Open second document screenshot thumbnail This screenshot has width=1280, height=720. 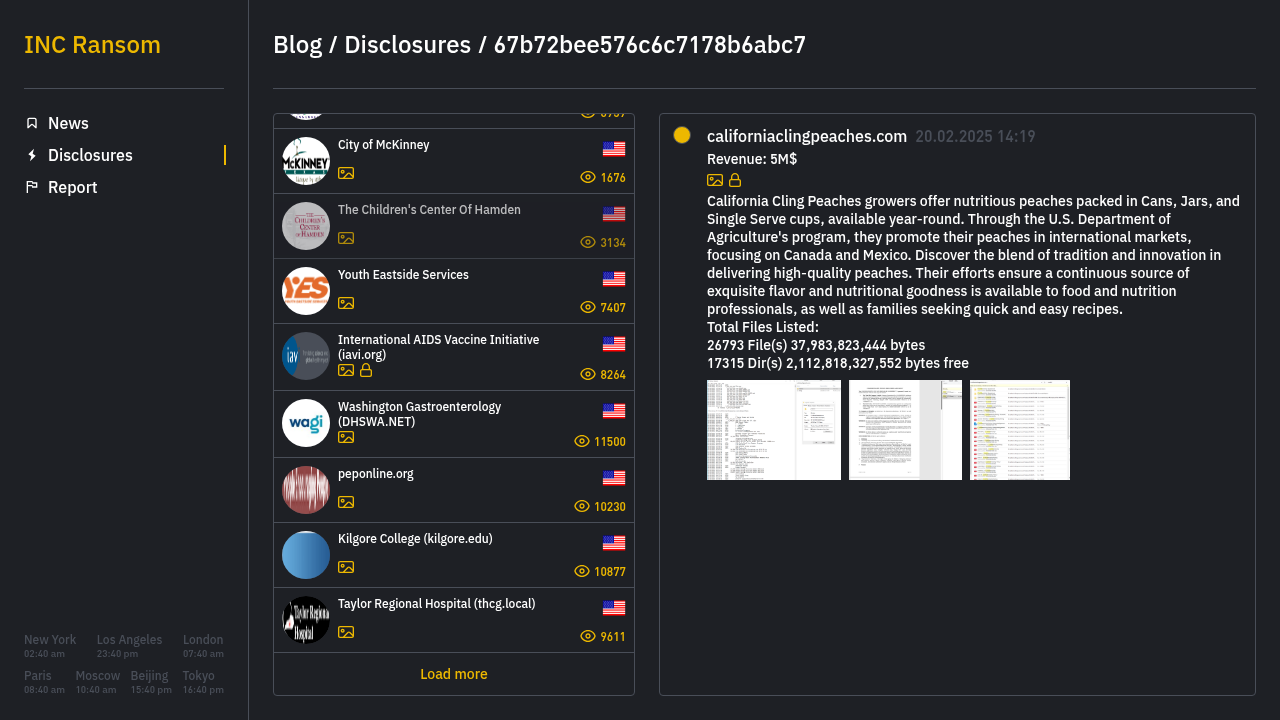coord(905,430)
